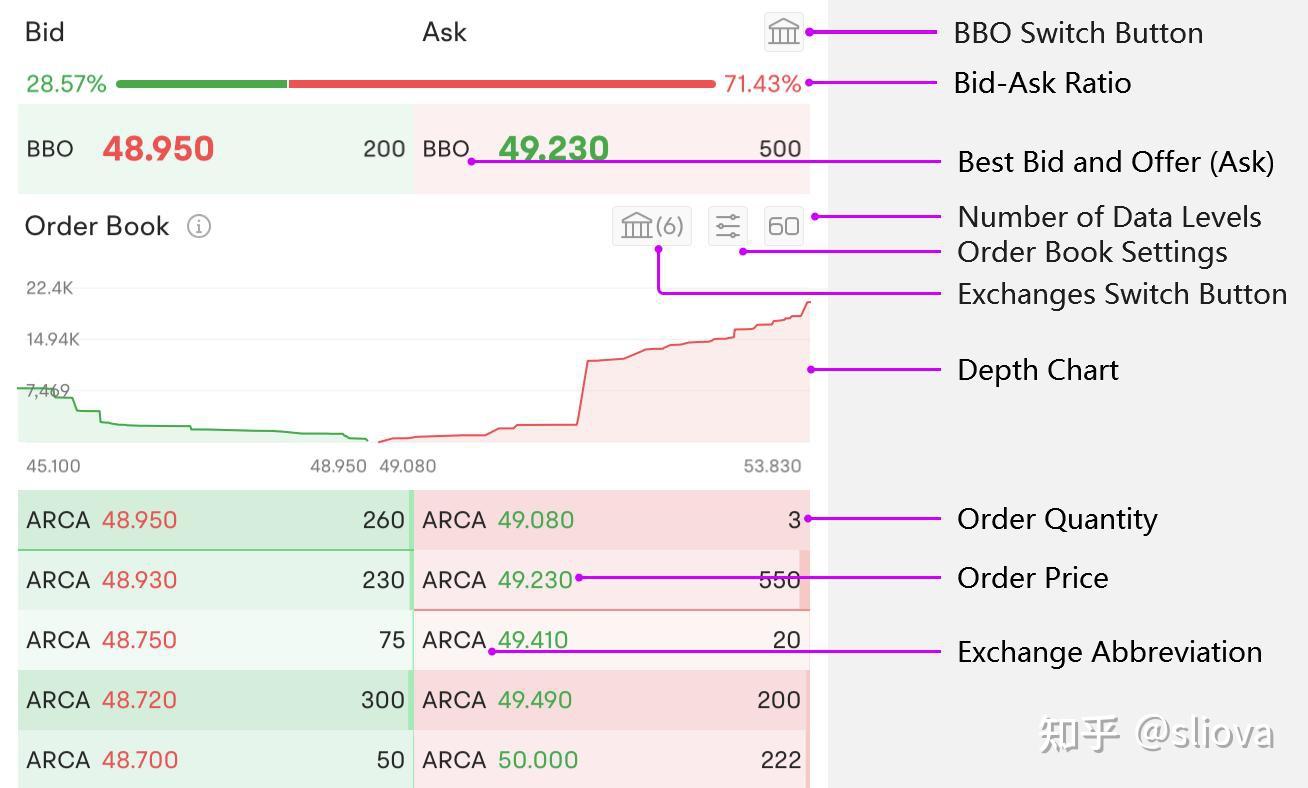Open the Order Book settings sliders icon

727,227
